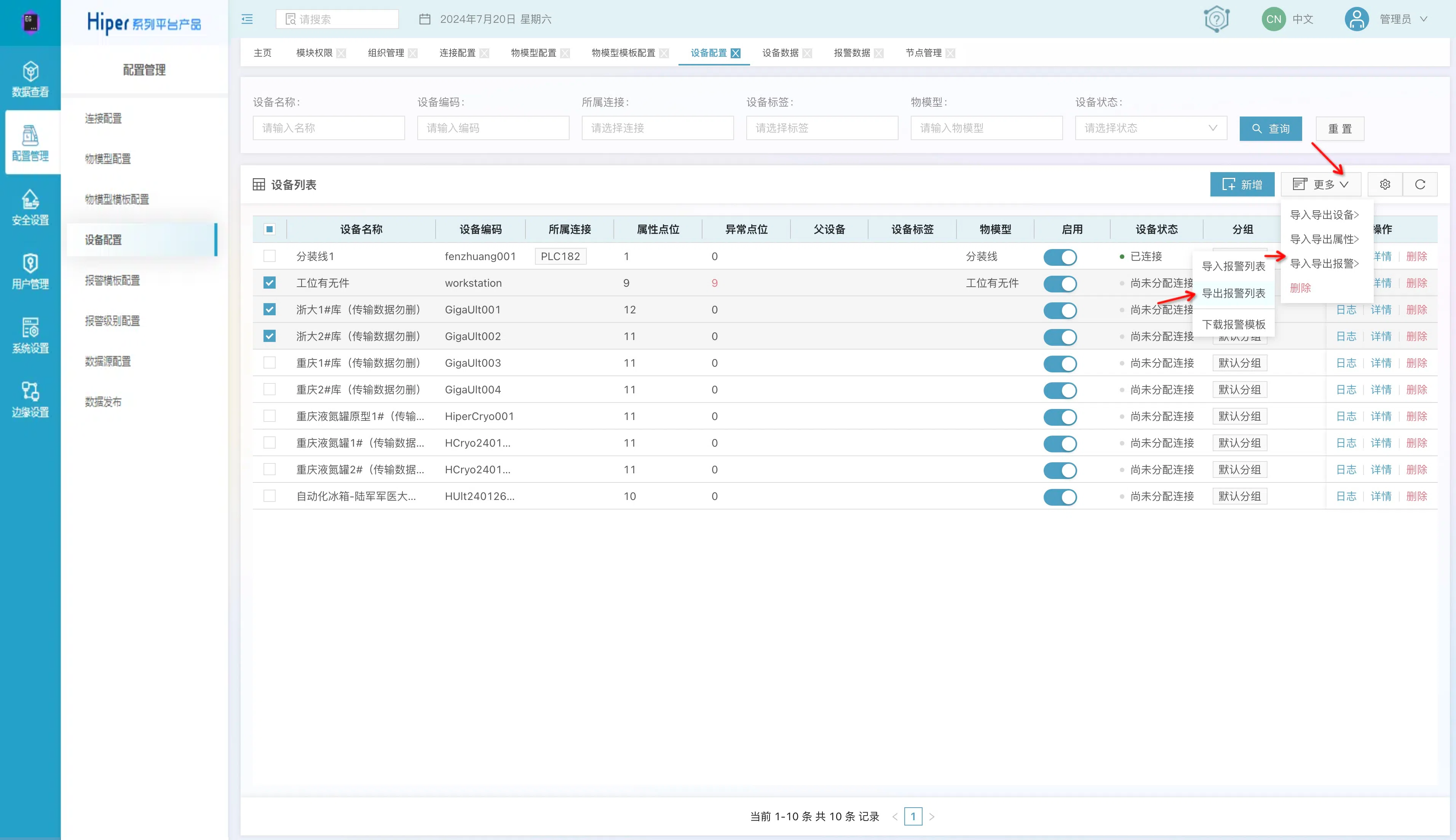The width and height of the screenshot is (1456, 840).
Task: Switch to the 主页 tab
Action: (262, 53)
